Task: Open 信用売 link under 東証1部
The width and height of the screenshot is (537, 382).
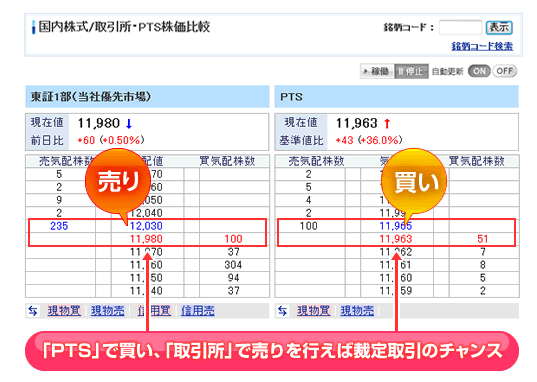Action: click(198, 311)
